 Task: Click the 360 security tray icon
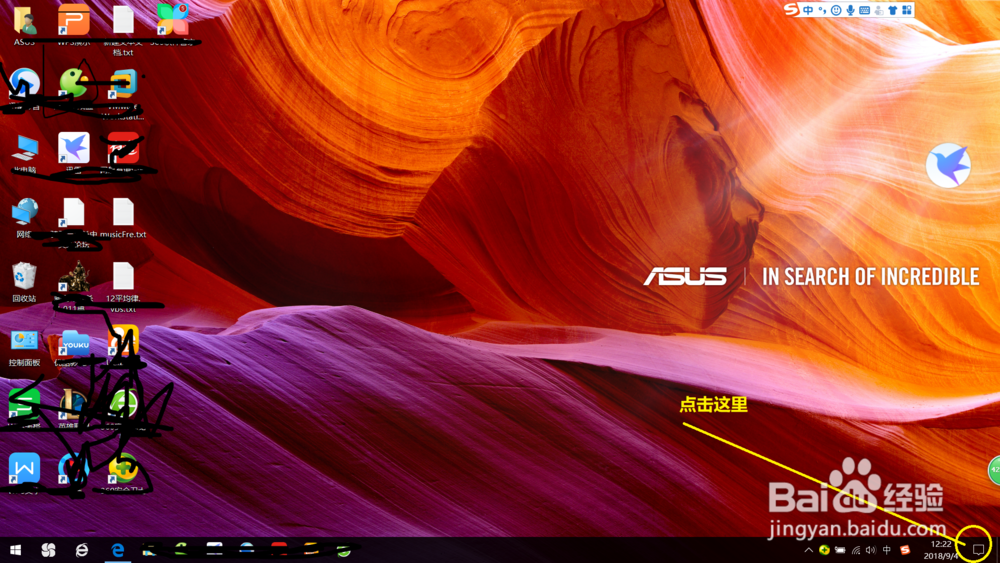[824, 550]
